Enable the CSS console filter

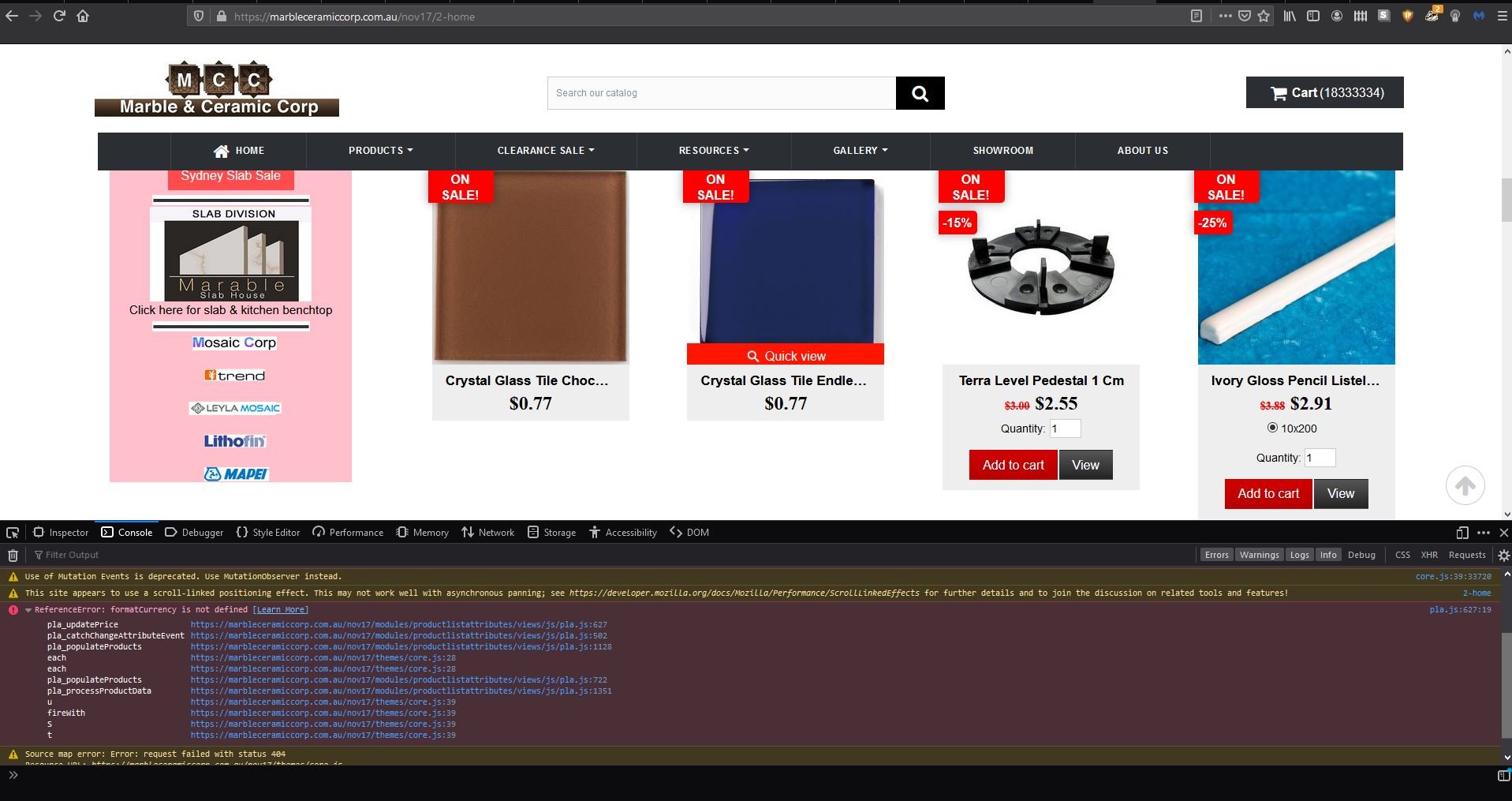pos(1402,555)
